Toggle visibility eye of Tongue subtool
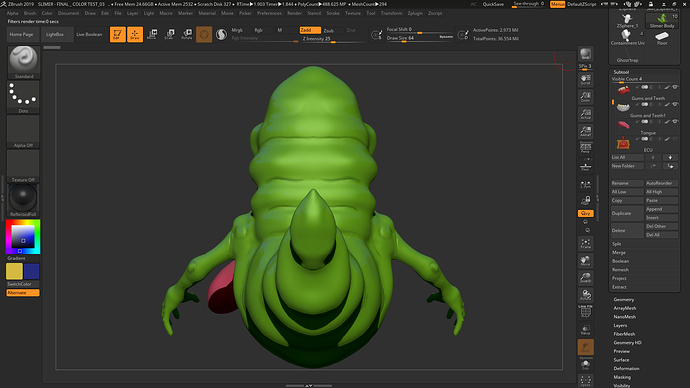Screen dimensions: 690x388 pos(675,121)
